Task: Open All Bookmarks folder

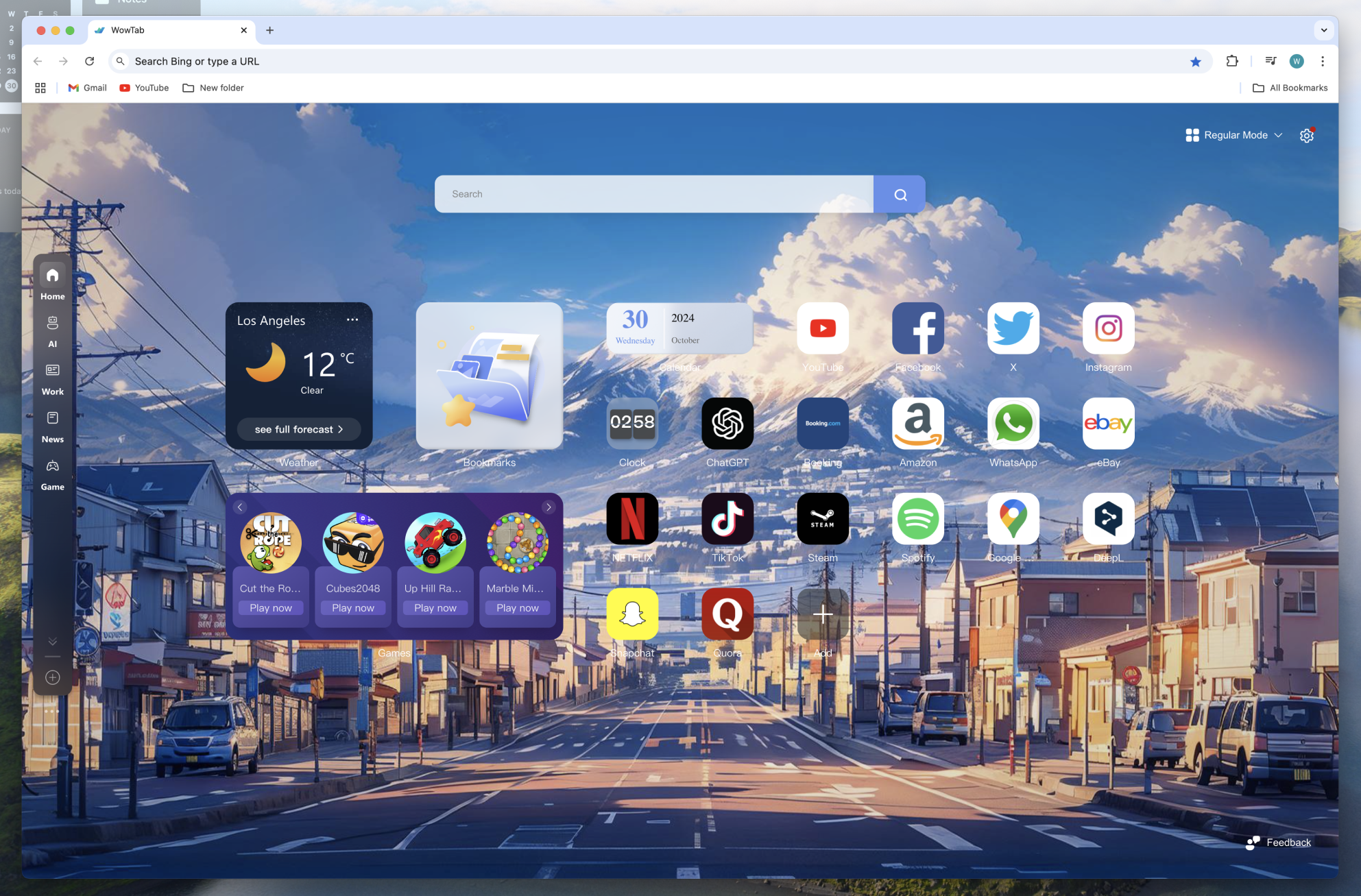Action: [1290, 88]
